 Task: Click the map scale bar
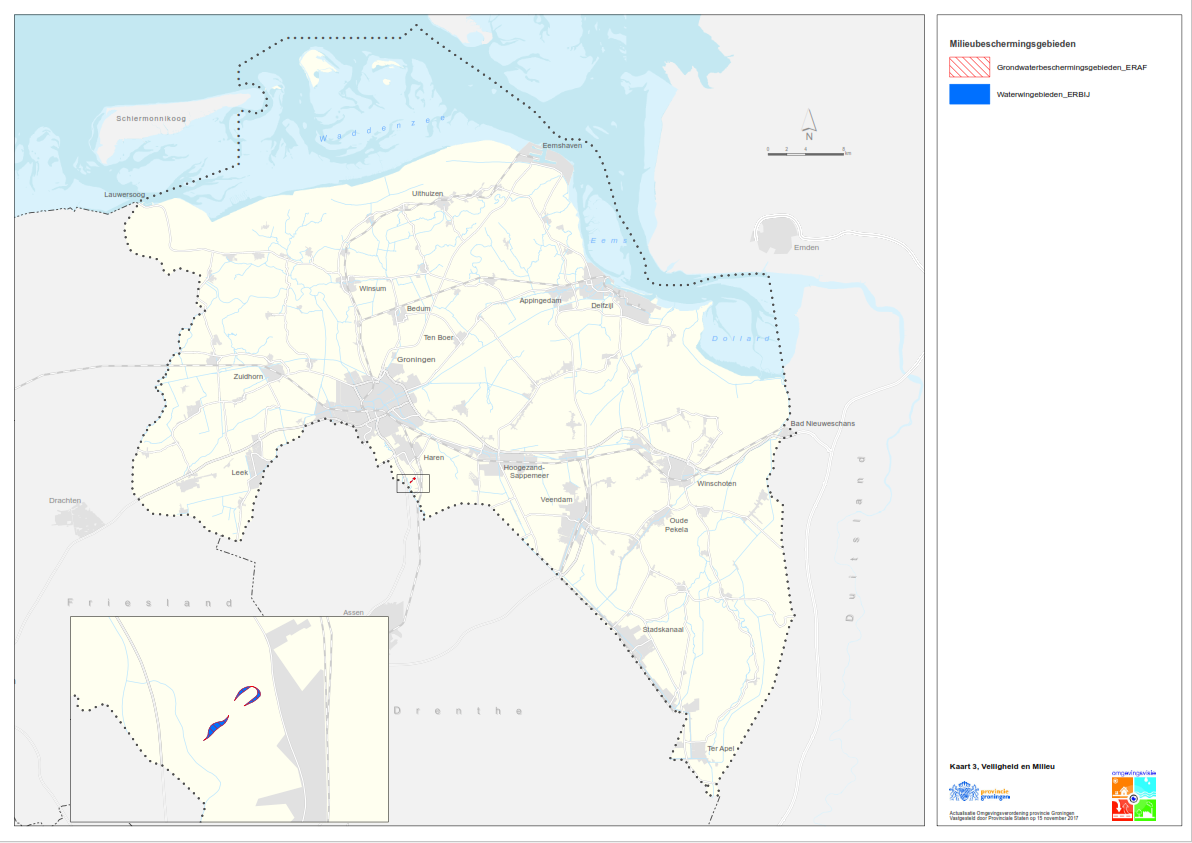tap(807, 150)
